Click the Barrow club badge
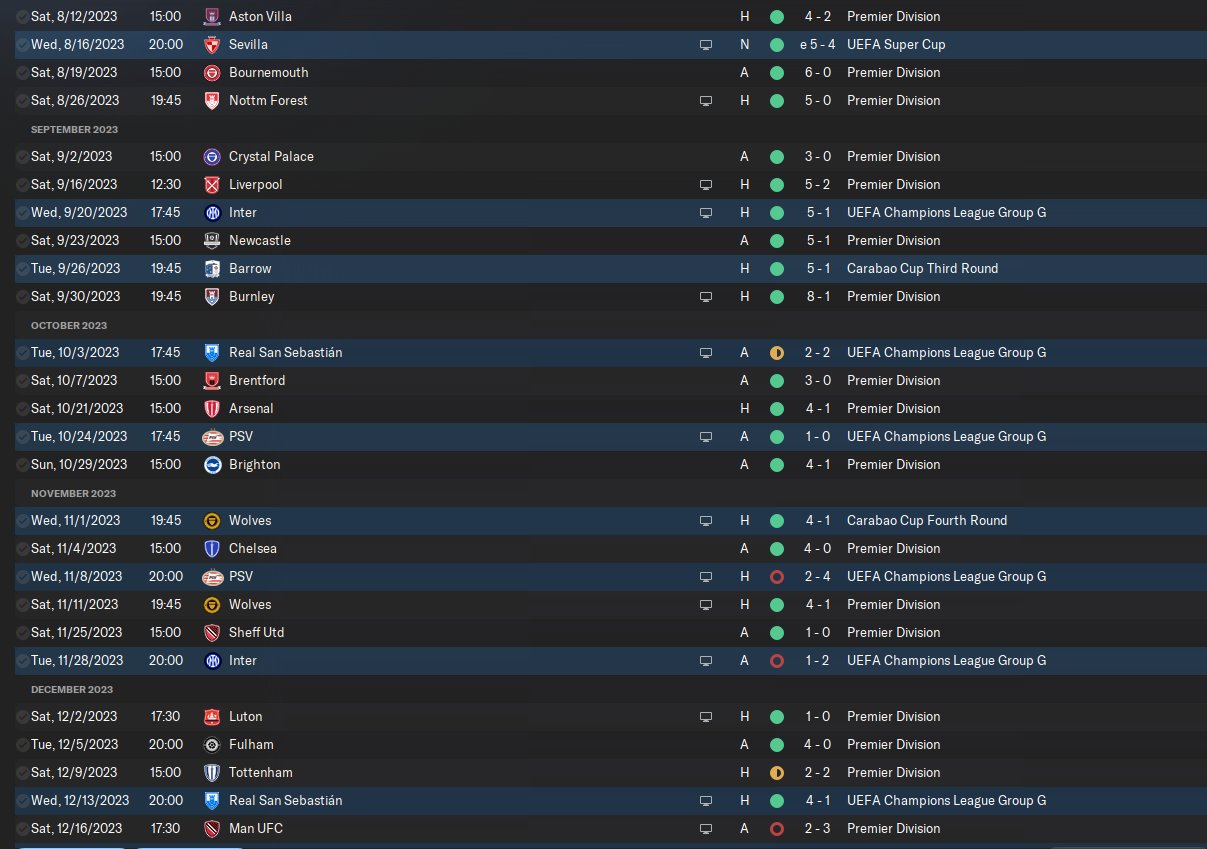1207x849 pixels. (x=211, y=269)
